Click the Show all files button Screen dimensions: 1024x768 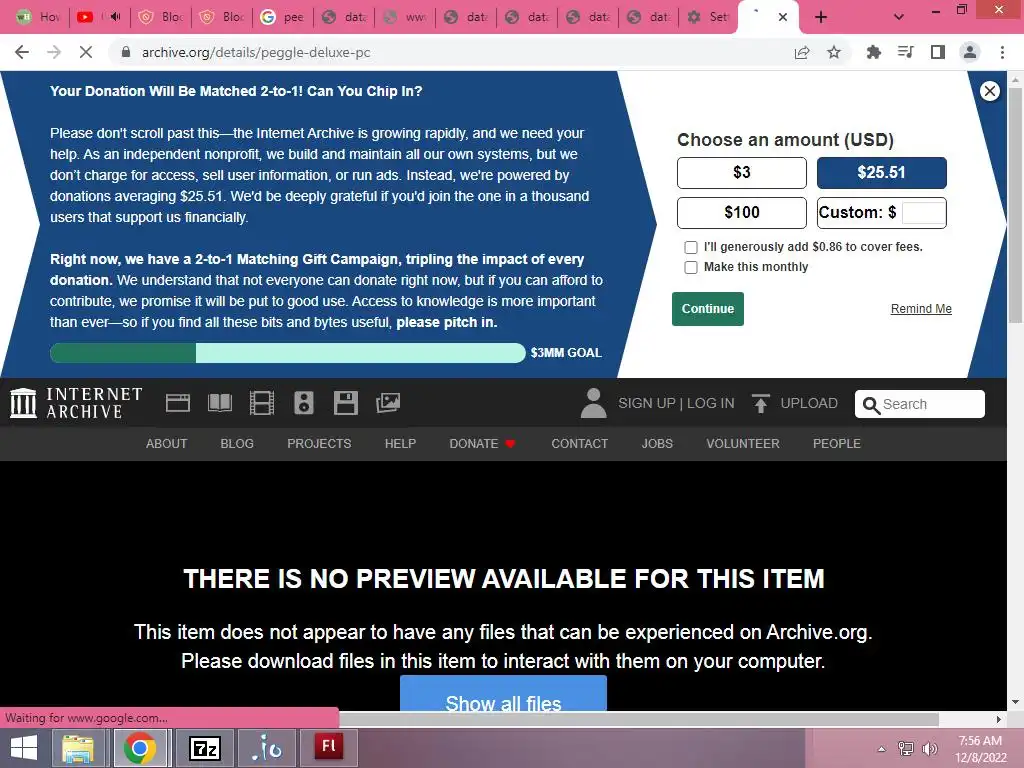coord(503,694)
